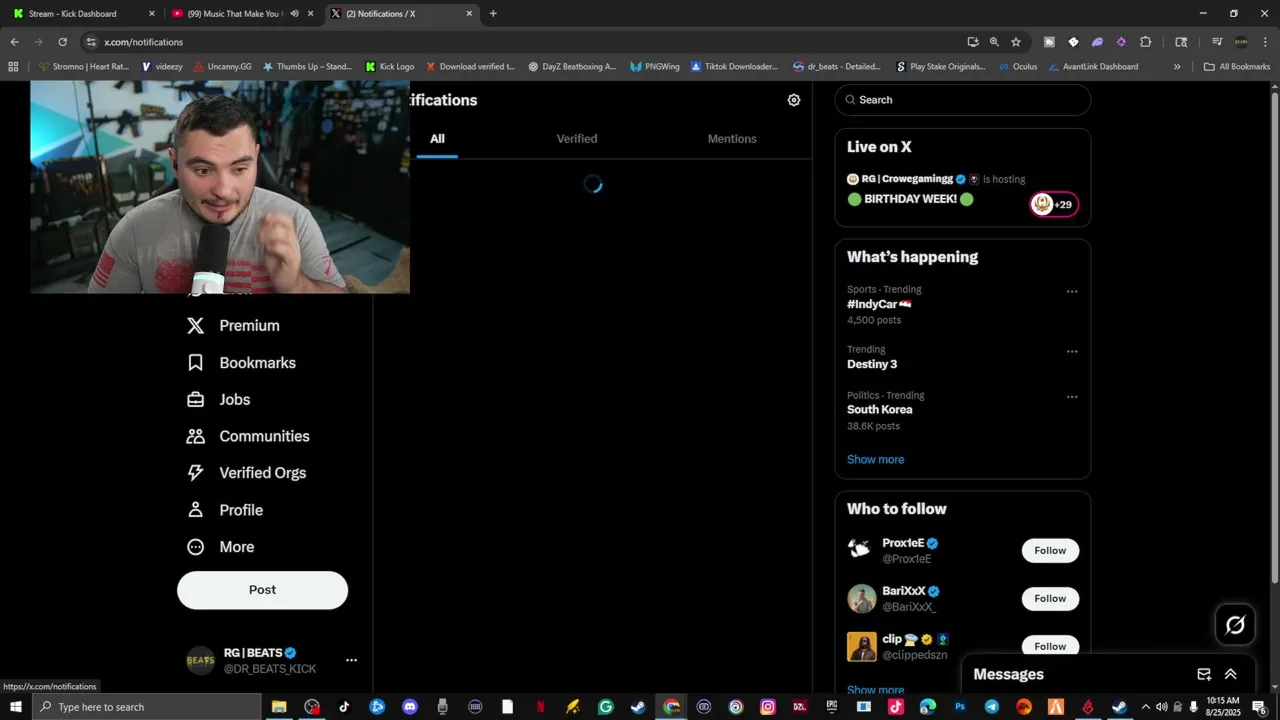Open Communities in the X sidebar
Screen dimensions: 1280x720
[x=249, y=436]
